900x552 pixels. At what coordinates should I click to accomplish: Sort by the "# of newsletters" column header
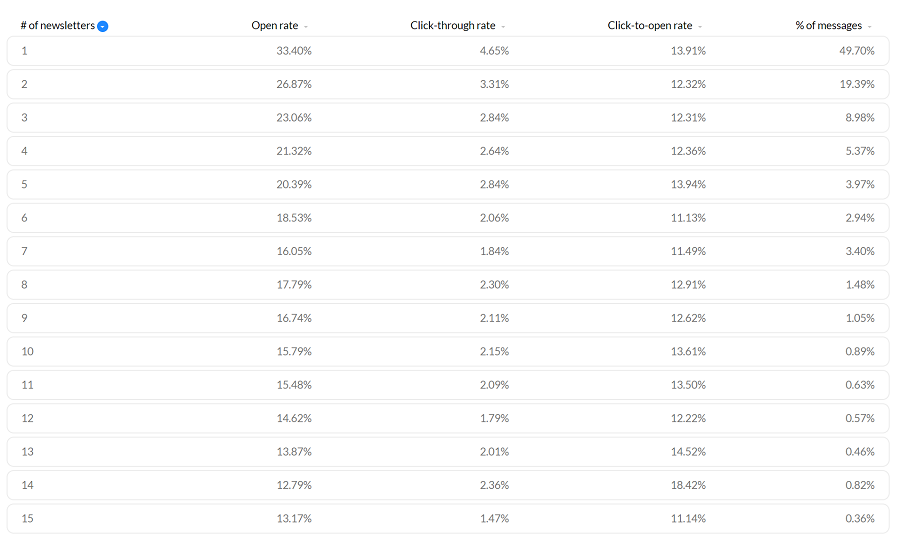tap(57, 25)
